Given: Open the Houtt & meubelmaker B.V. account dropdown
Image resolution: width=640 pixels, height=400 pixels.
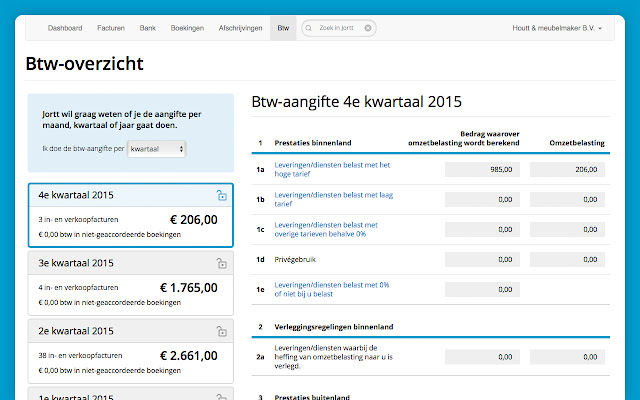Looking at the screenshot, I should (x=557, y=28).
